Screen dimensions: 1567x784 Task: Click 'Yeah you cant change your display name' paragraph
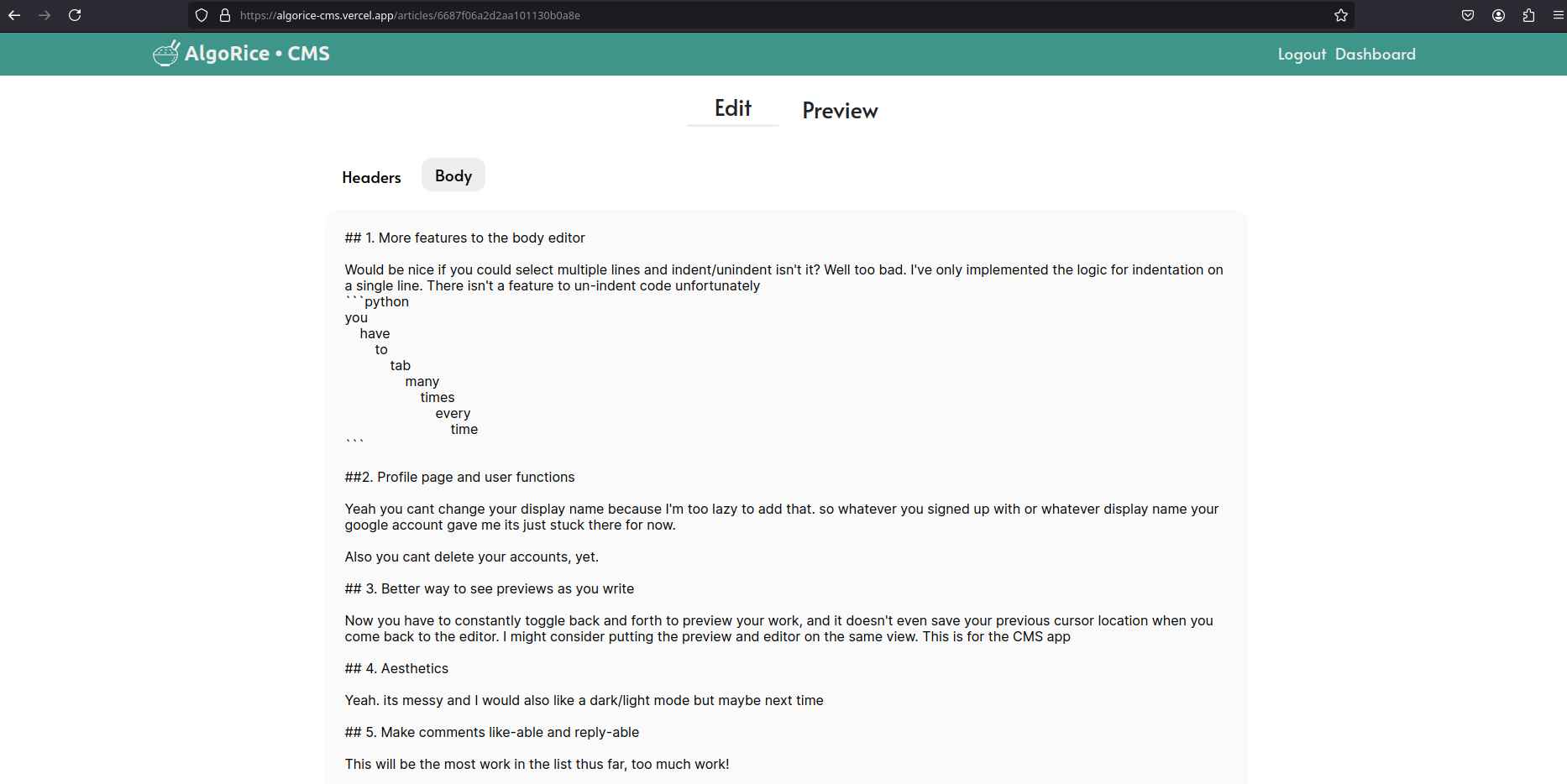coord(781,517)
